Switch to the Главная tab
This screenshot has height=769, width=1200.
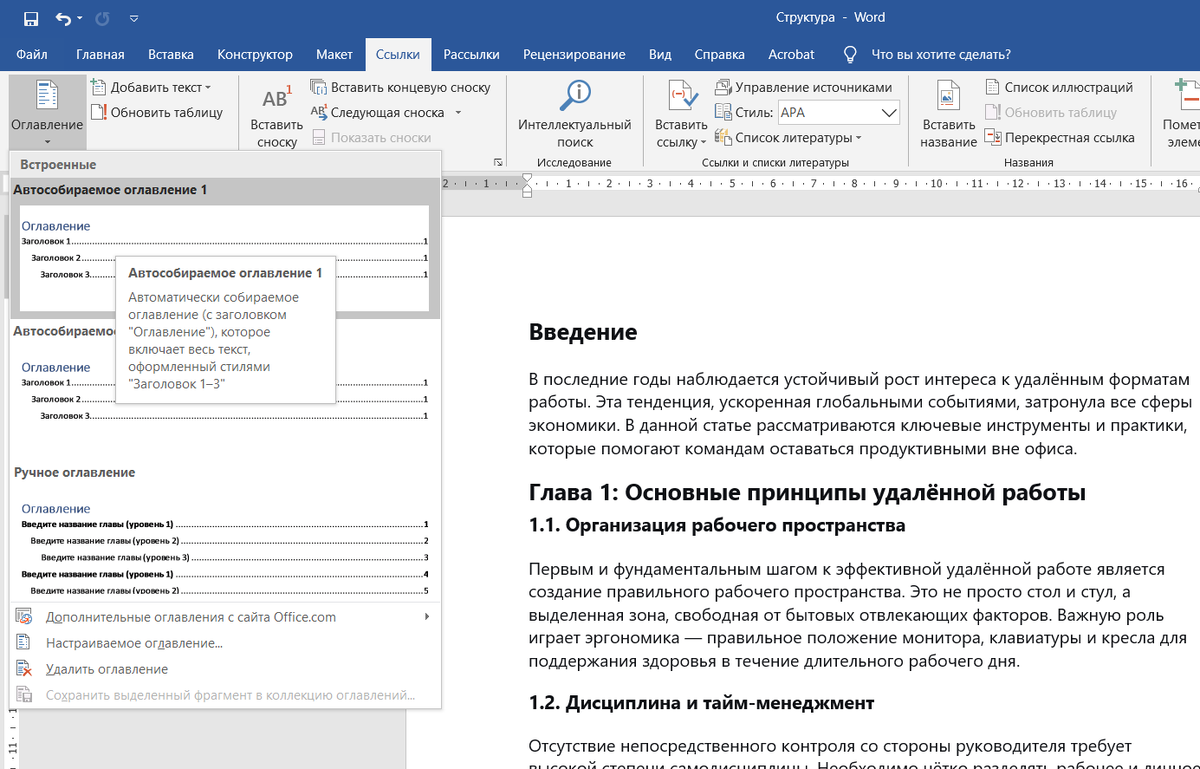100,54
